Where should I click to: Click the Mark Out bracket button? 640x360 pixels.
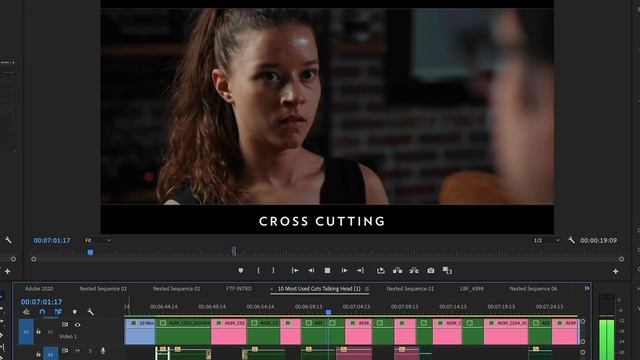[x=273, y=271]
